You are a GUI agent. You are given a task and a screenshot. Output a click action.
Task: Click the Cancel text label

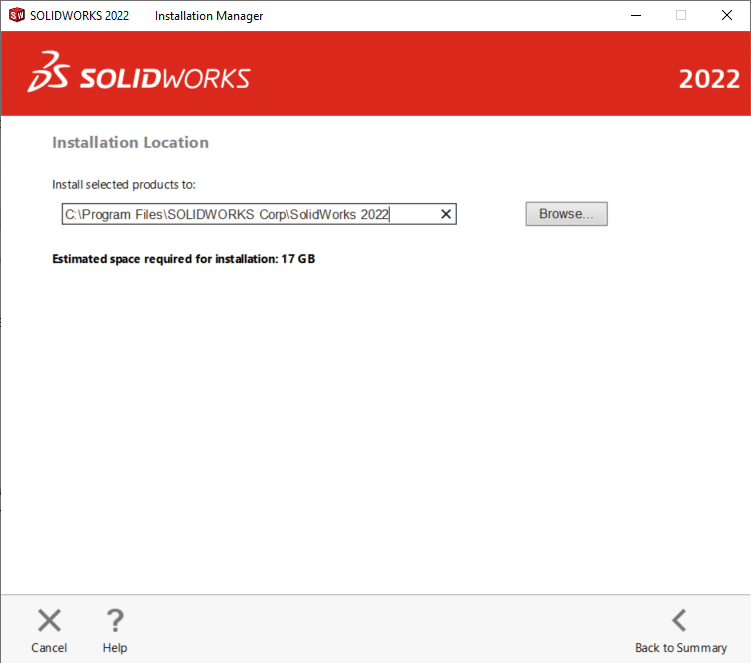pos(49,648)
